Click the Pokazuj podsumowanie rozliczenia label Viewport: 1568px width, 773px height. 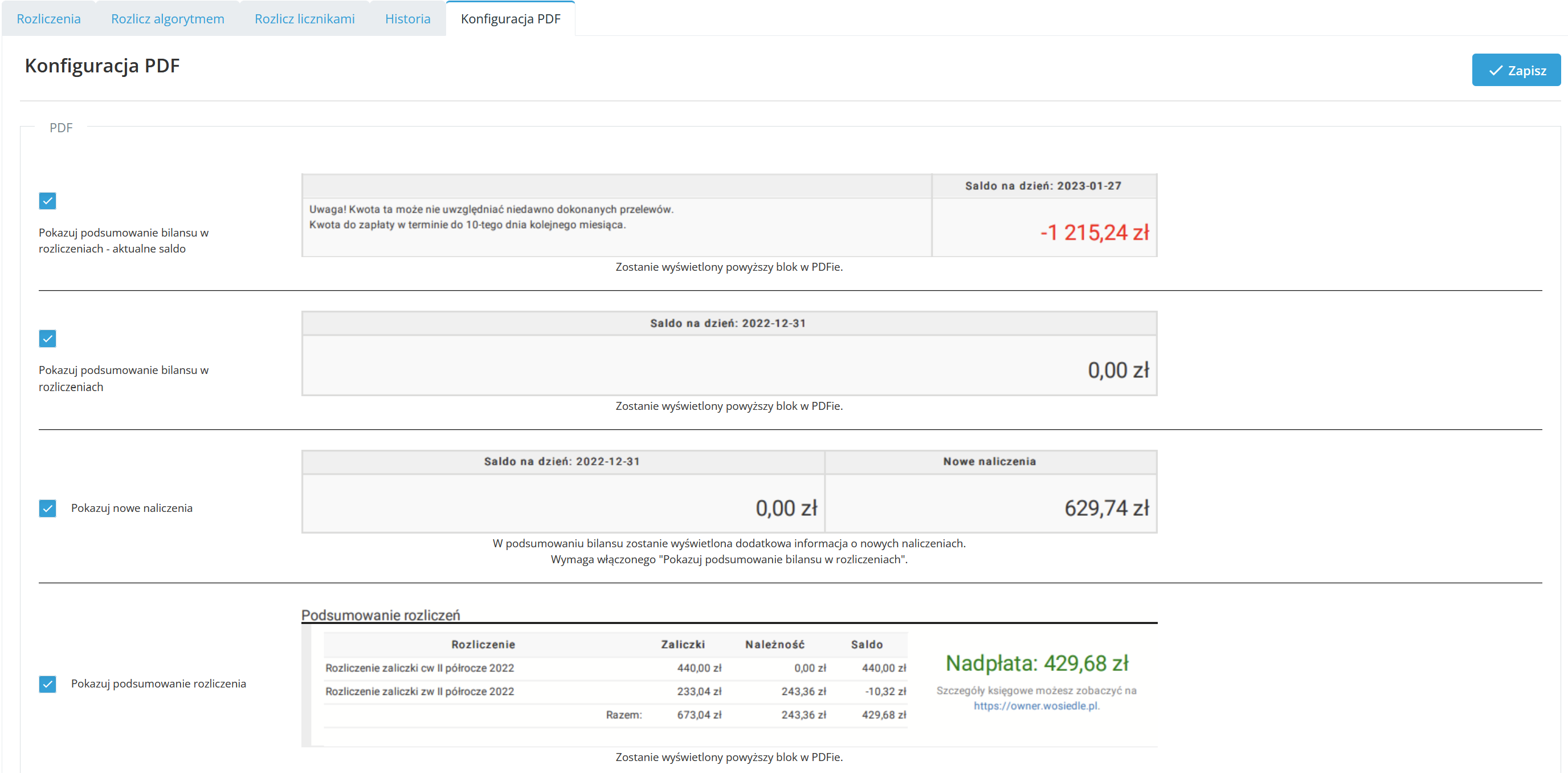point(158,684)
